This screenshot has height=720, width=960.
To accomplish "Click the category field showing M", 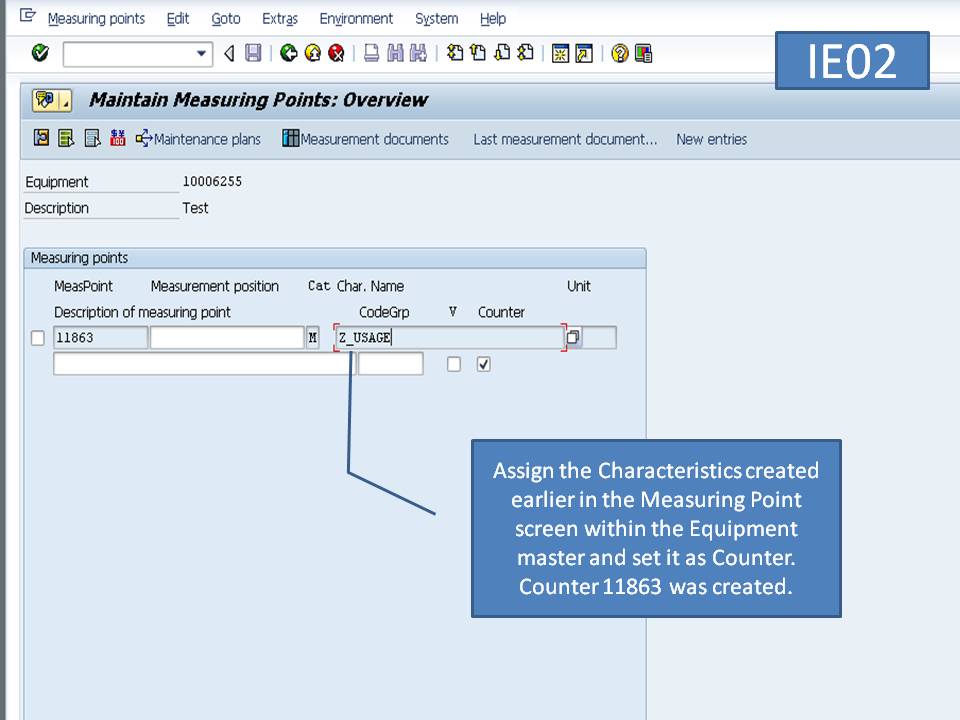I will click(x=313, y=338).
